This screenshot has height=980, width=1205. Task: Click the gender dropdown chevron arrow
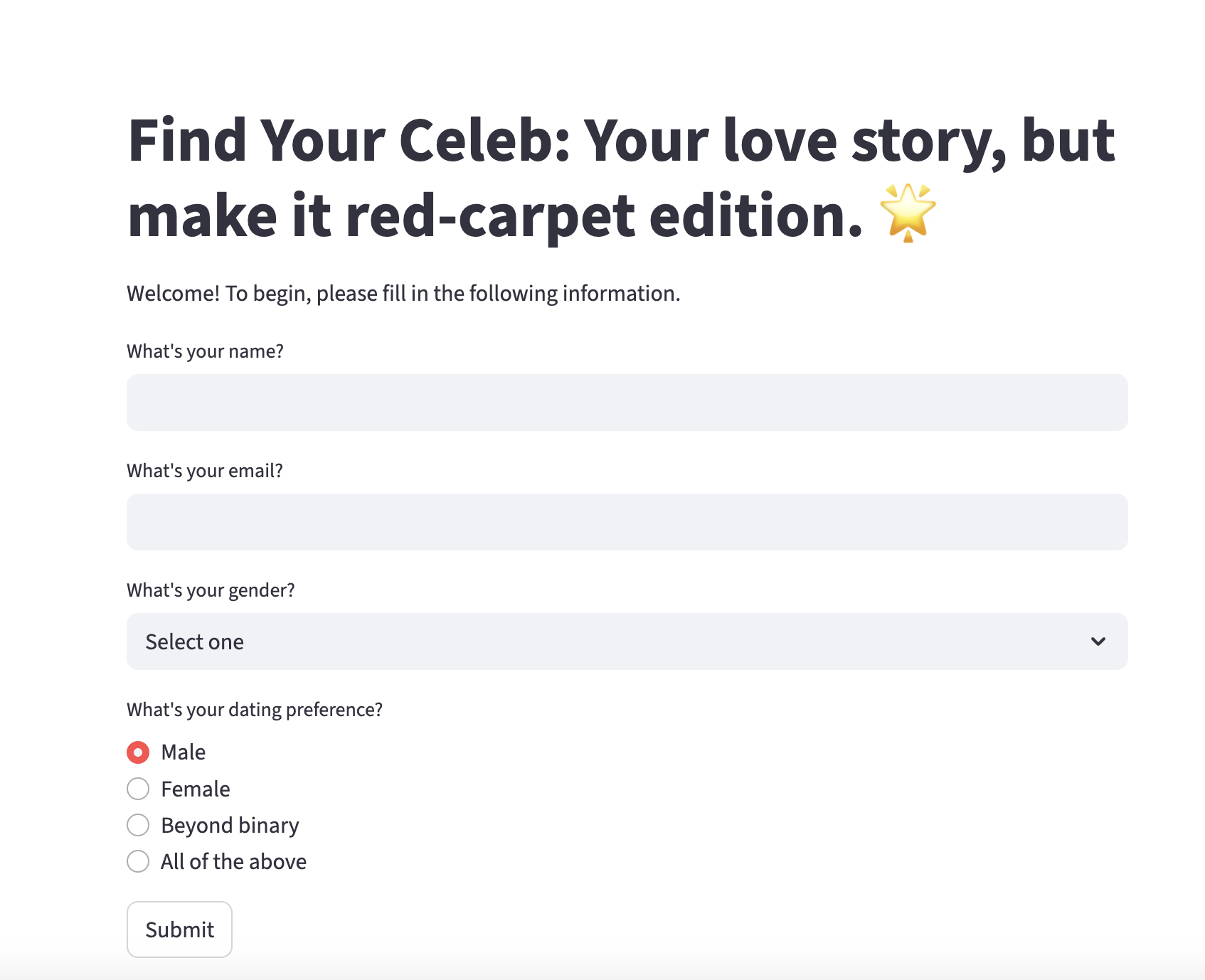[1098, 641]
